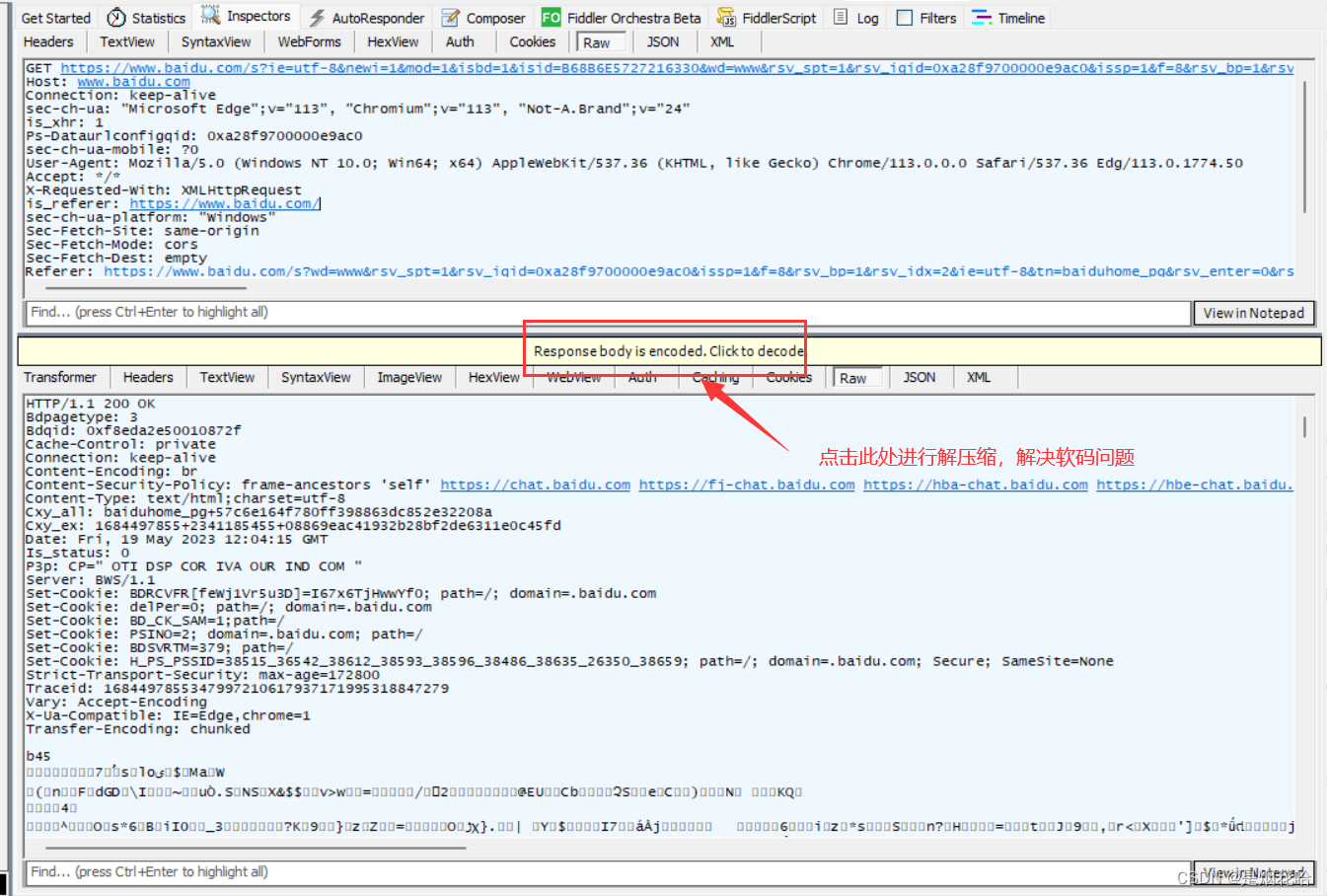The width and height of the screenshot is (1327, 896).
Task: Click the AutoResponder lightning icon
Action: (317, 18)
